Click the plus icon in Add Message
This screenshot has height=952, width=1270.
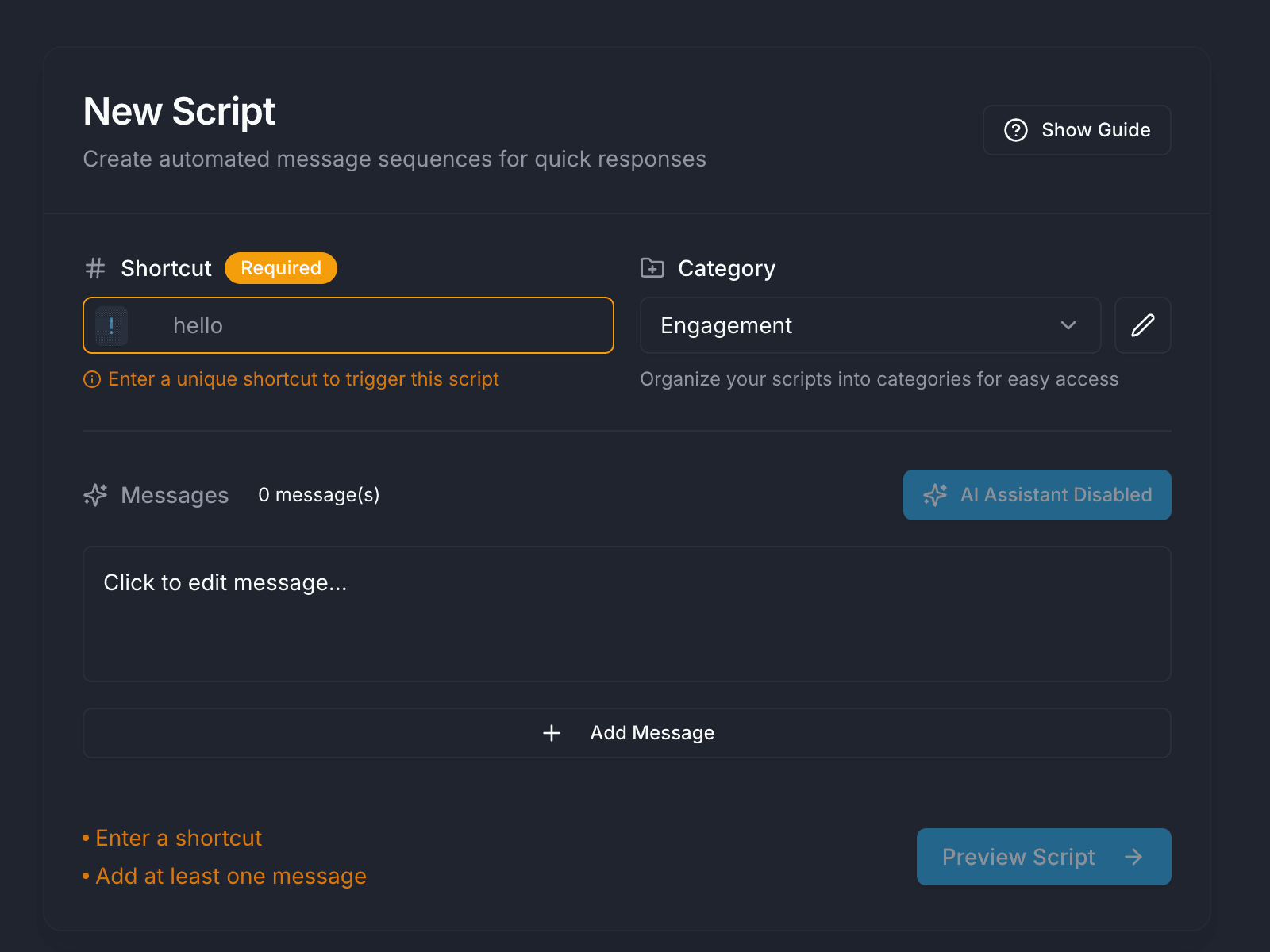552,733
